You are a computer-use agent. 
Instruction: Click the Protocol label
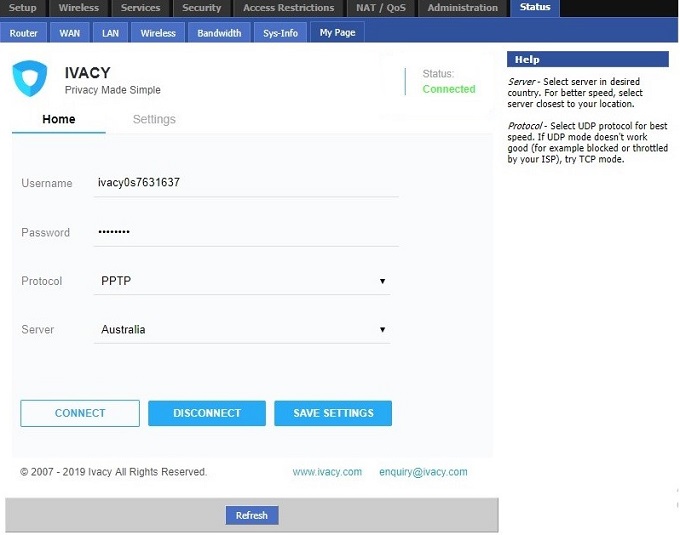point(42,281)
